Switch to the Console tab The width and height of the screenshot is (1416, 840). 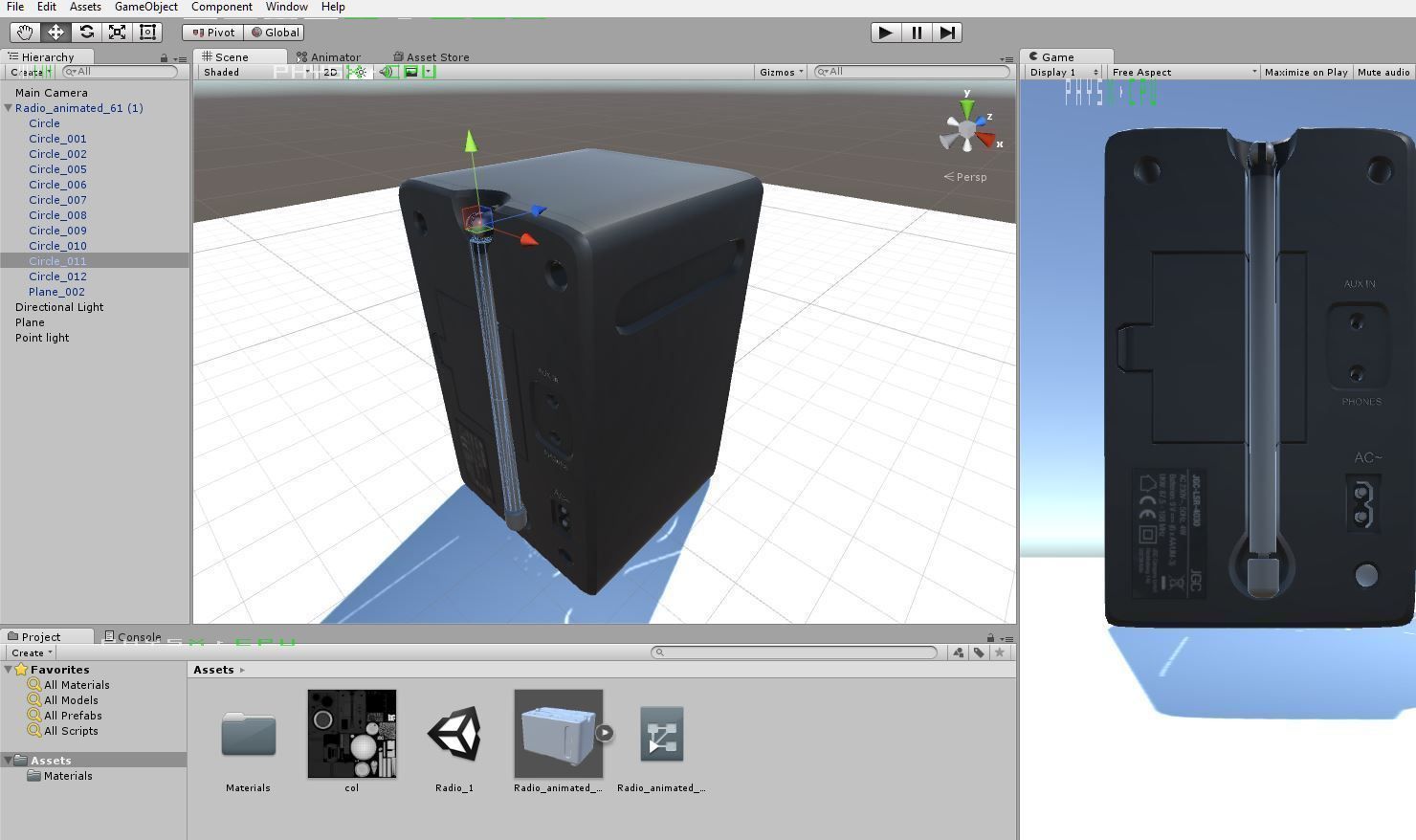pyautogui.click(x=141, y=635)
